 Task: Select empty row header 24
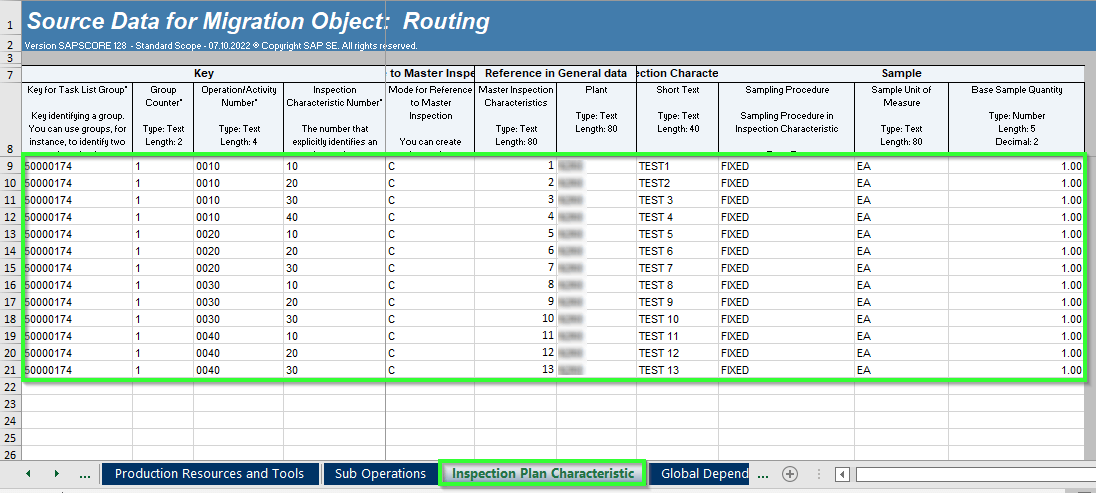(10, 421)
